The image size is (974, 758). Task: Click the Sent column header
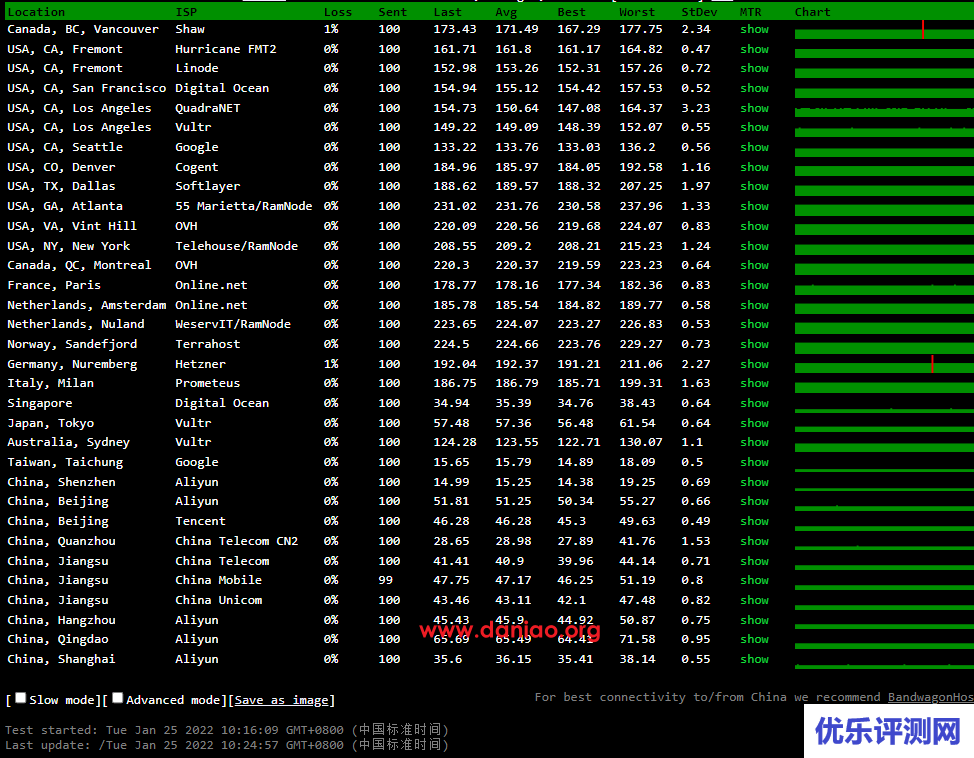[x=393, y=12]
